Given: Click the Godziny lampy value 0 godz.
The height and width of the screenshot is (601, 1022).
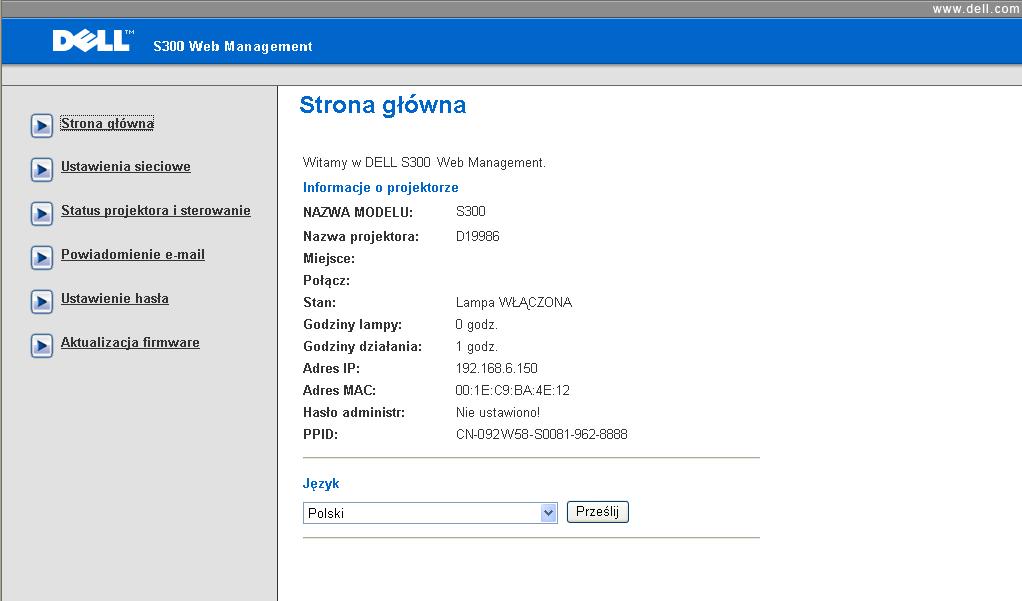Looking at the screenshot, I should (x=476, y=325).
